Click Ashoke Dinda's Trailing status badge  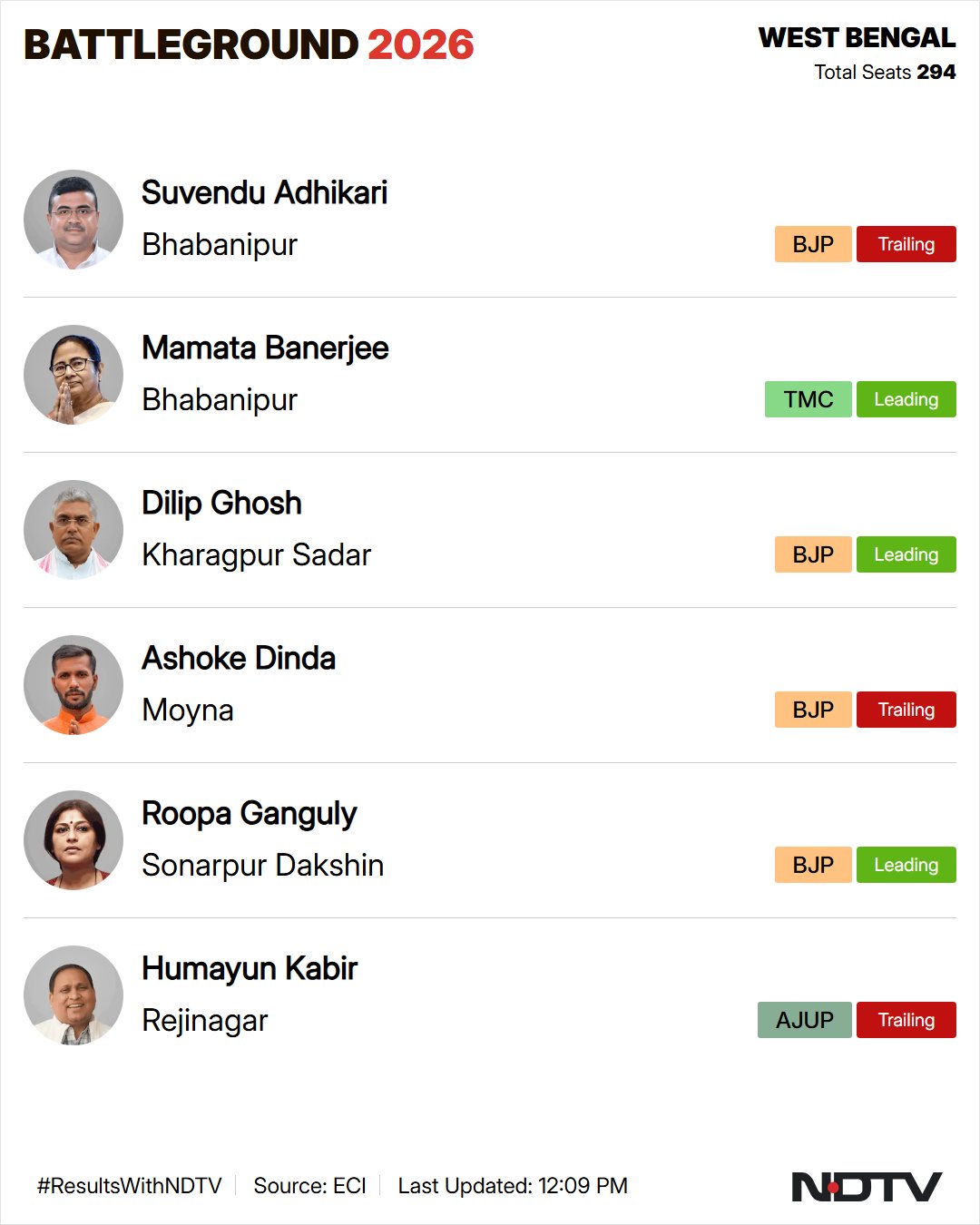pyautogui.click(x=906, y=710)
